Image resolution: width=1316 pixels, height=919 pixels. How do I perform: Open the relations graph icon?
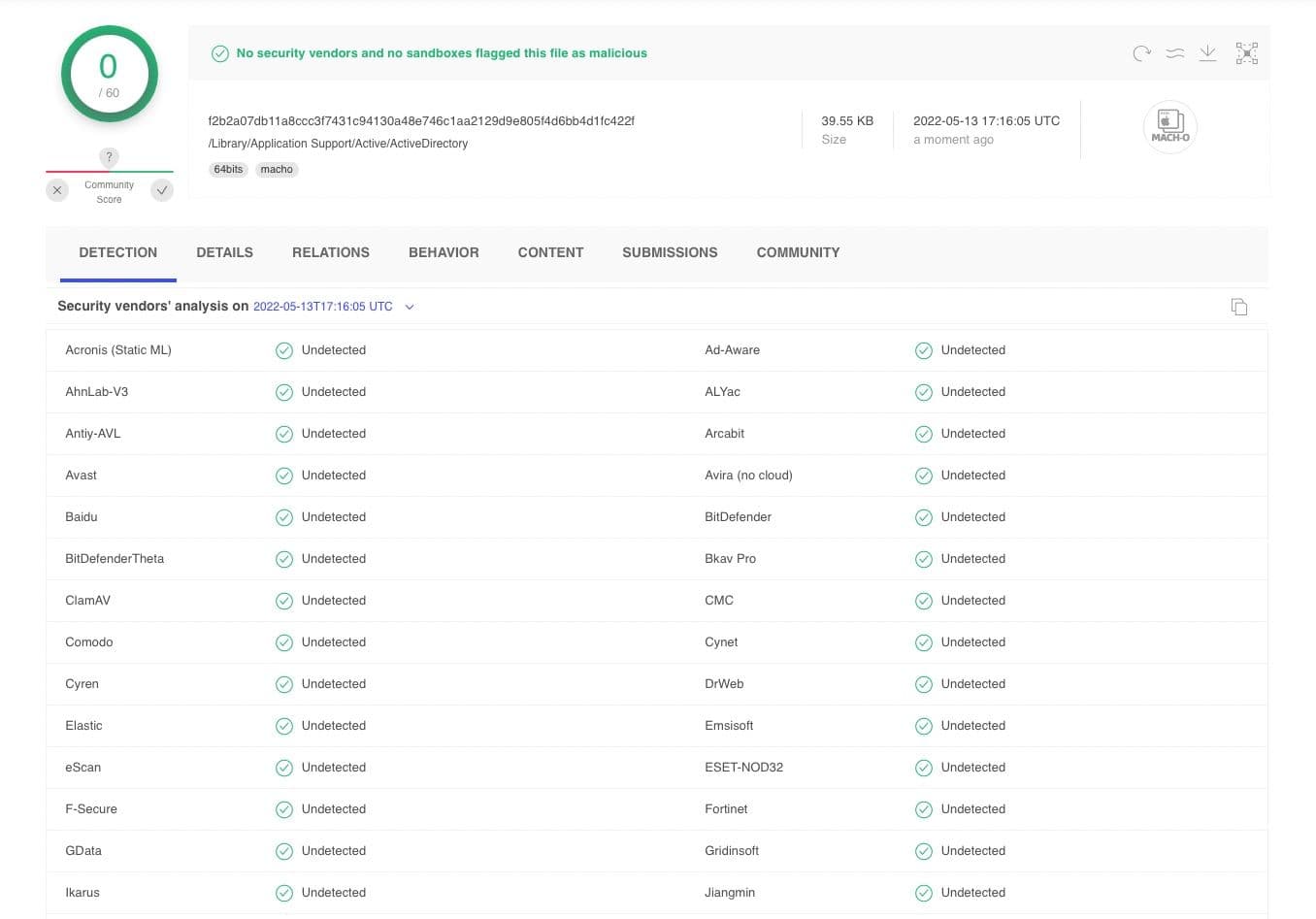point(1247,53)
